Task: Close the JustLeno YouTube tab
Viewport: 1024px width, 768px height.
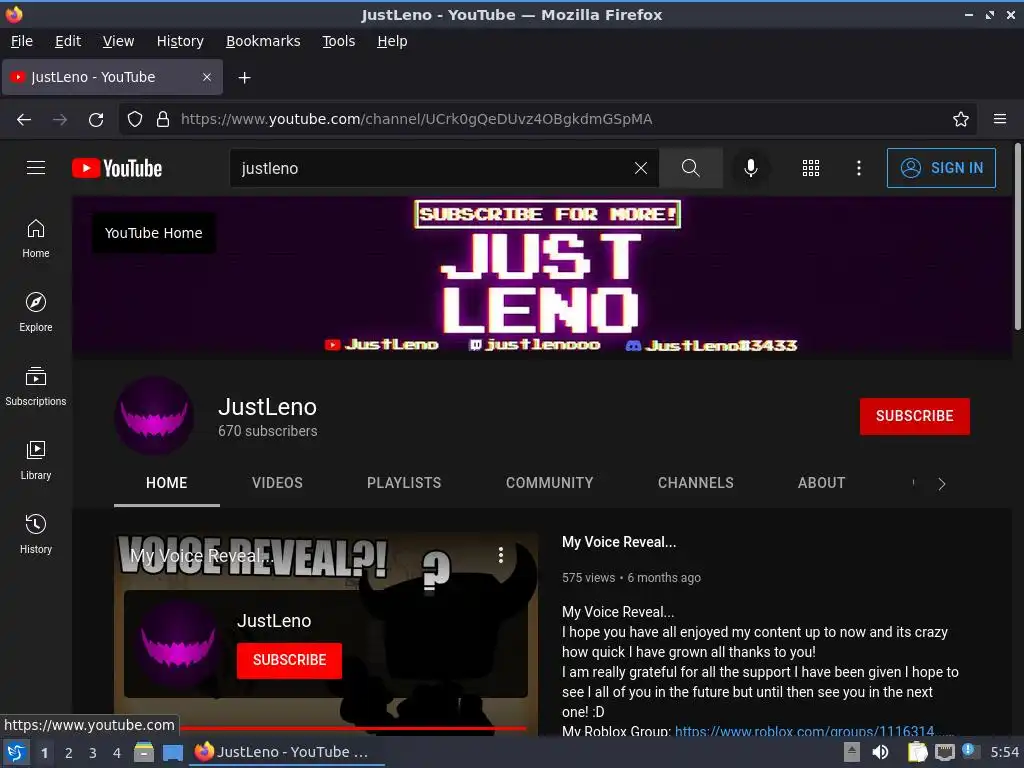Action: [x=207, y=77]
